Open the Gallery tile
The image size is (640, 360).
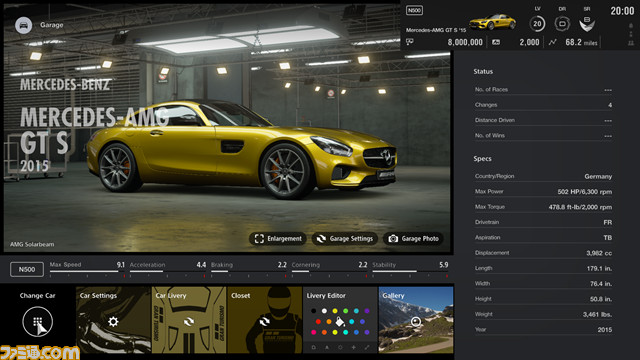[416, 320]
